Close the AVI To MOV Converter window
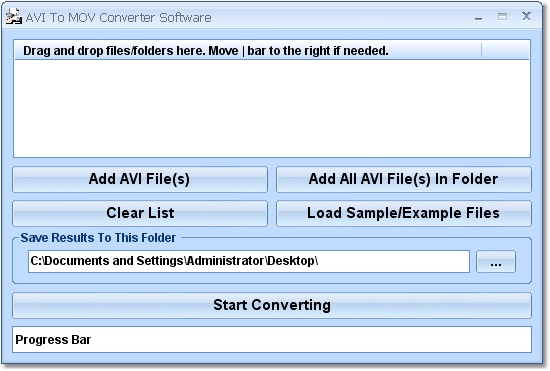 click(x=526, y=16)
